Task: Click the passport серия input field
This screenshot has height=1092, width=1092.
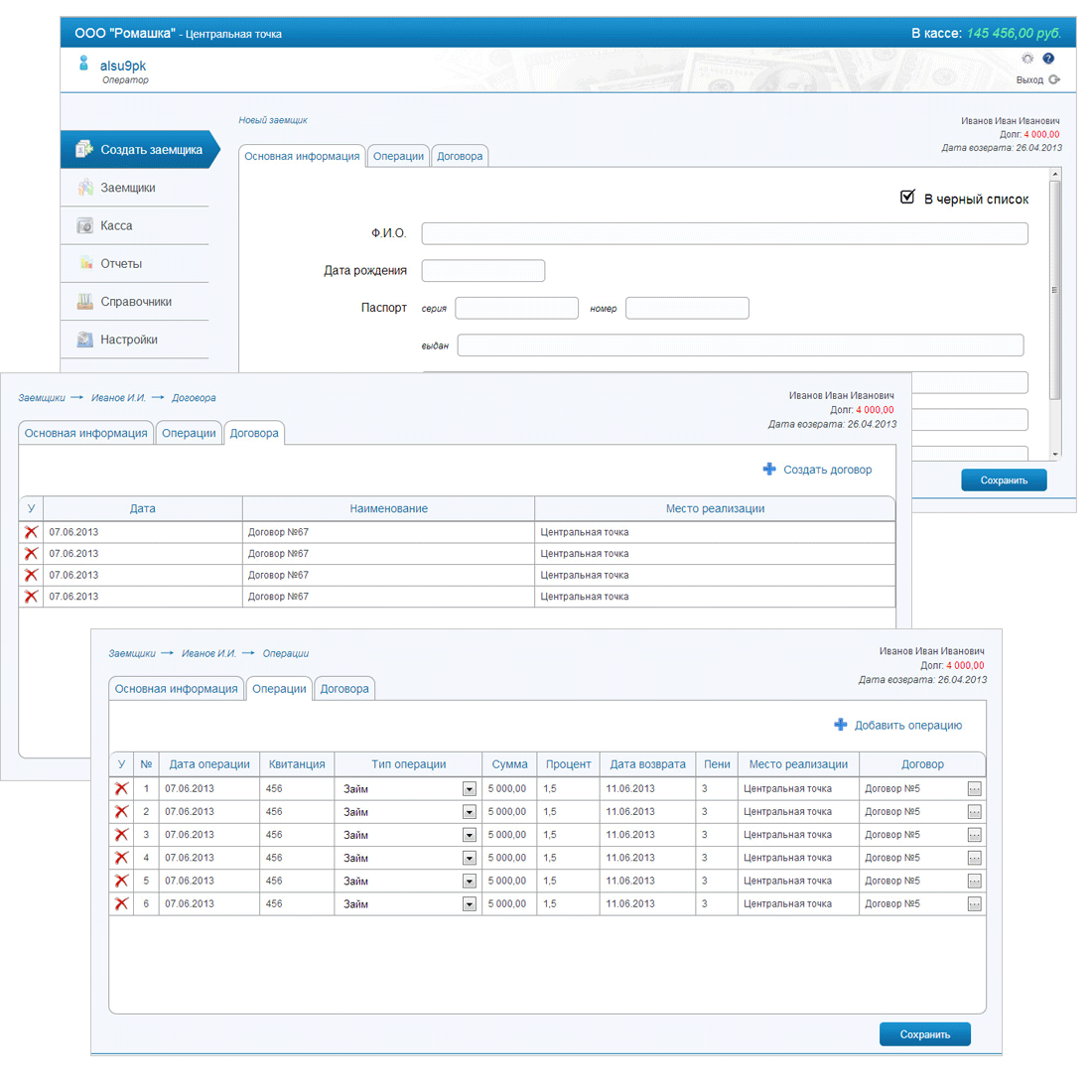Action: click(x=517, y=308)
